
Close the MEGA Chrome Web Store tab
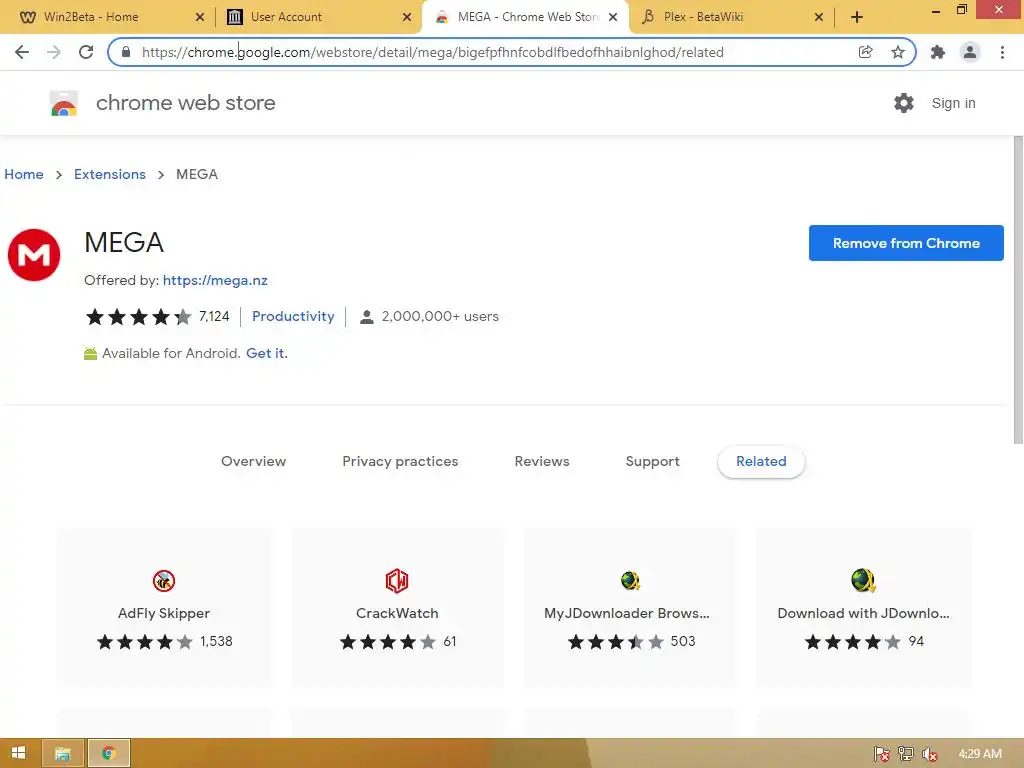tap(613, 17)
